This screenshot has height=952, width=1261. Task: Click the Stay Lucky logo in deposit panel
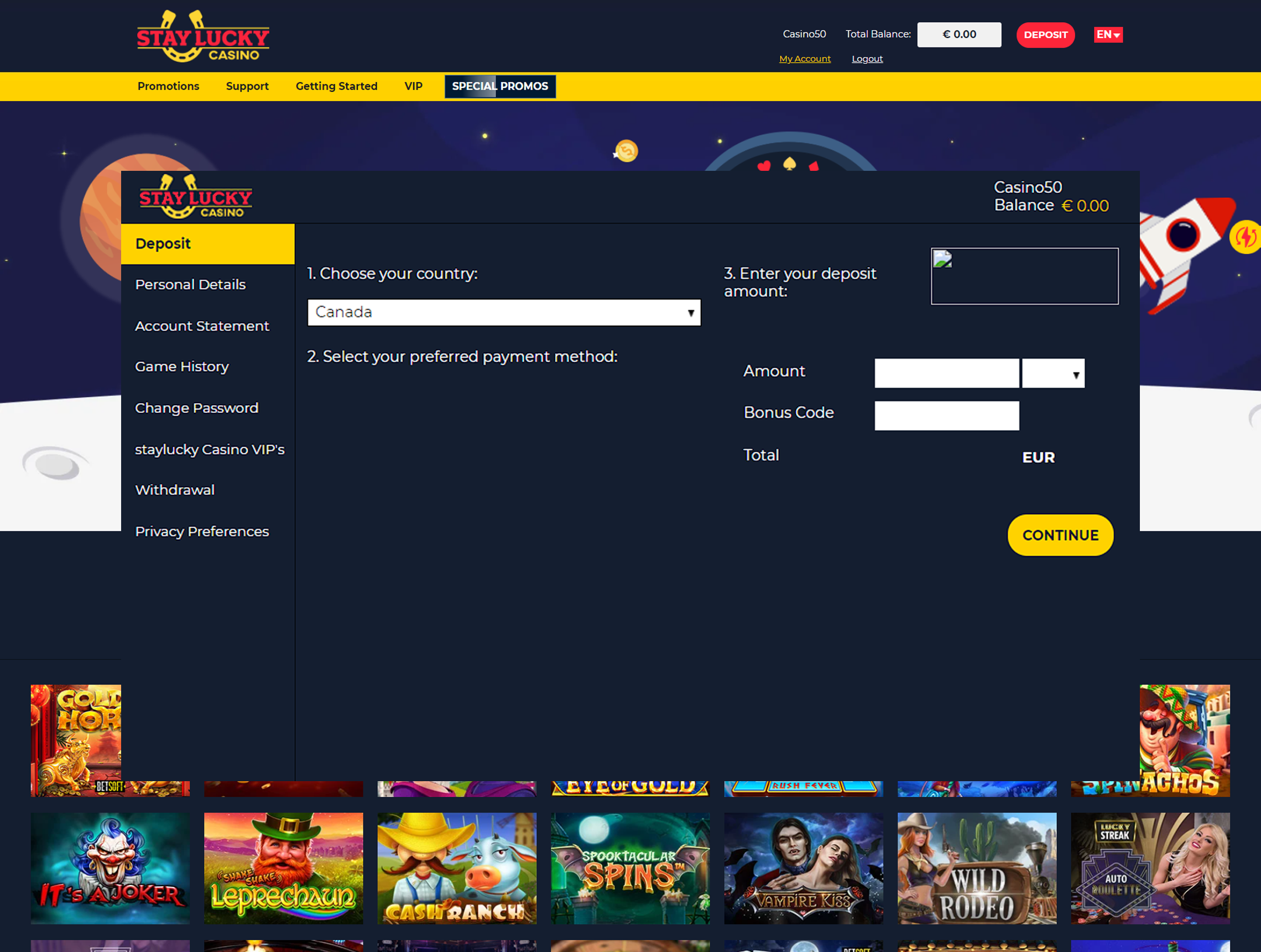(x=196, y=197)
